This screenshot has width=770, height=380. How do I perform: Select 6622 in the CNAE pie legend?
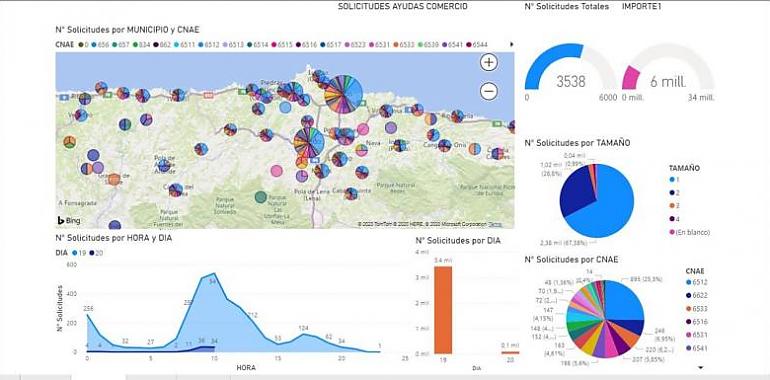[x=696, y=296]
